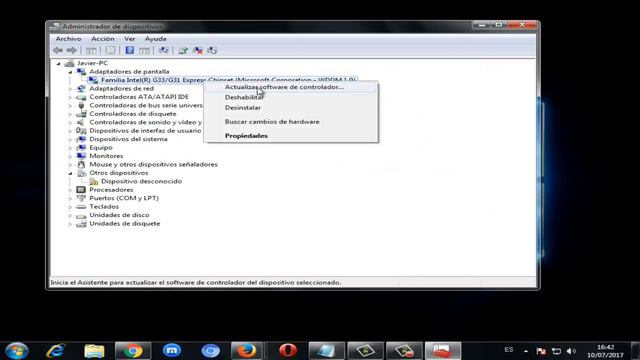Click the Dispositivo desconocido warning icon
Screen dimensions: 640x360
(94, 181)
